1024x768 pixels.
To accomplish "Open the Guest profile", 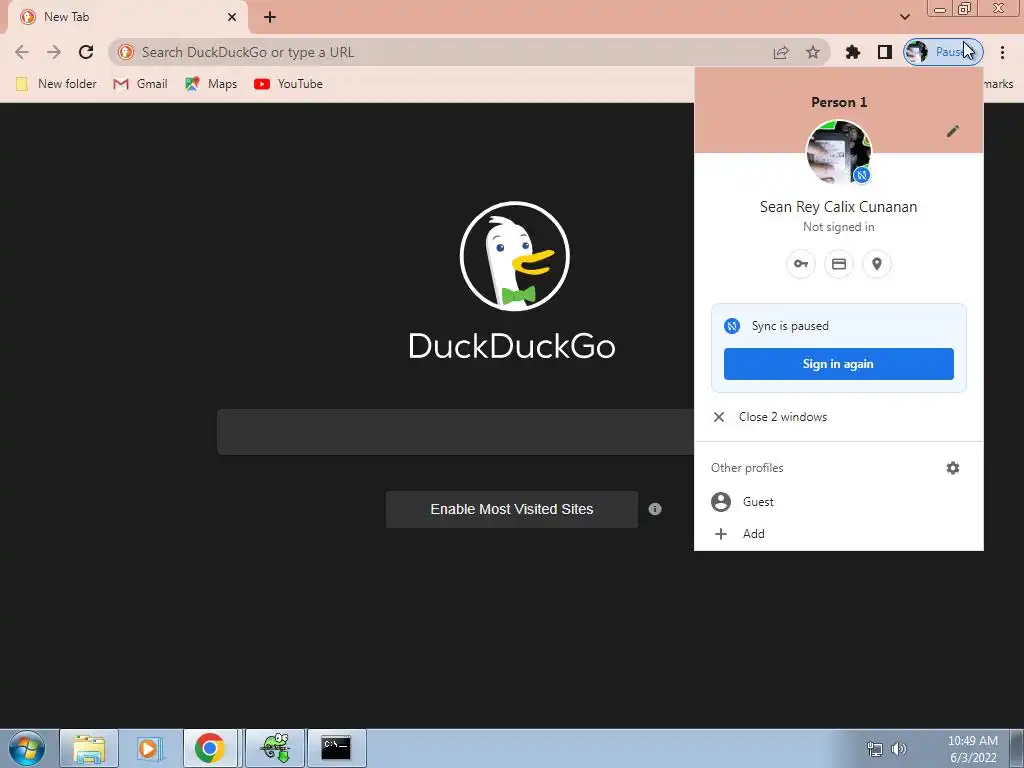I will click(x=839, y=502).
